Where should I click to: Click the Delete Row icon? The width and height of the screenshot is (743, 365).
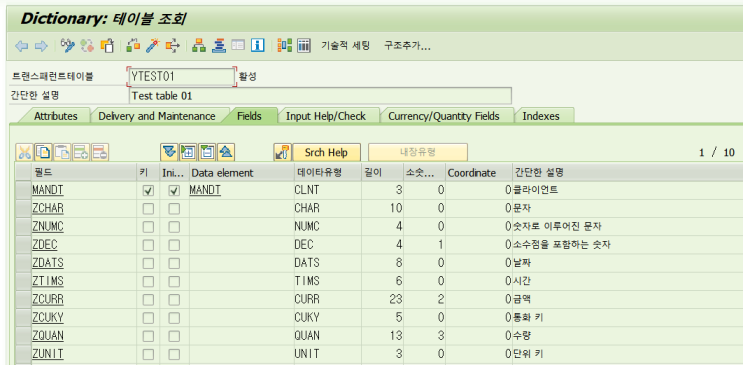pos(100,153)
